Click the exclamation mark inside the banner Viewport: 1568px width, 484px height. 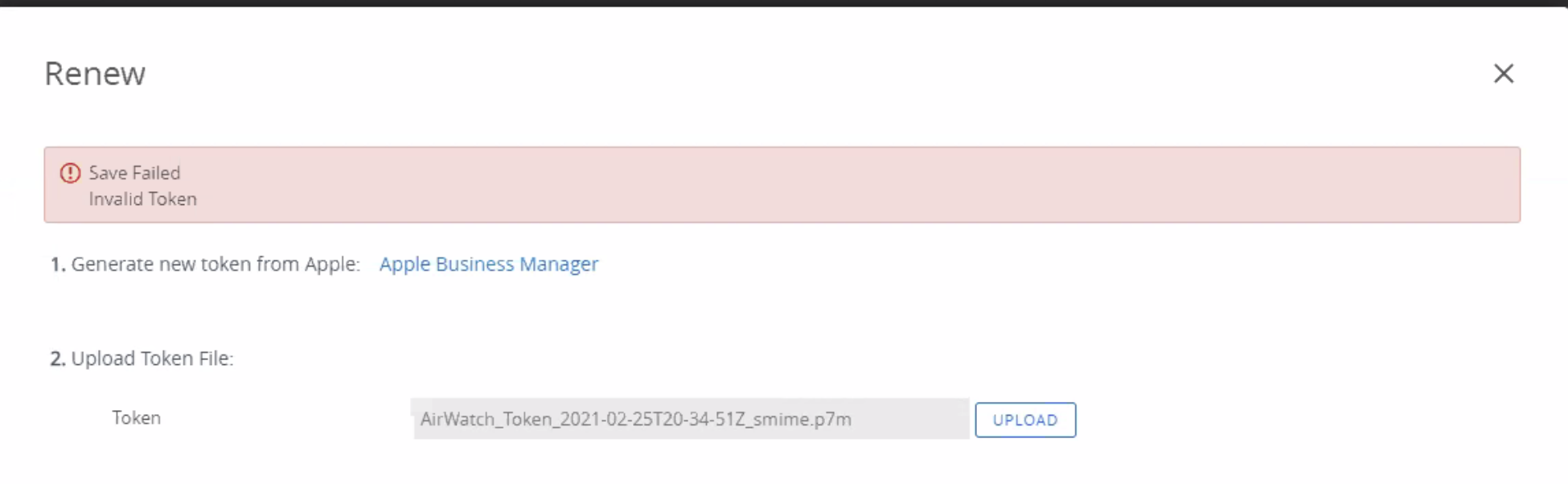[x=71, y=173]
